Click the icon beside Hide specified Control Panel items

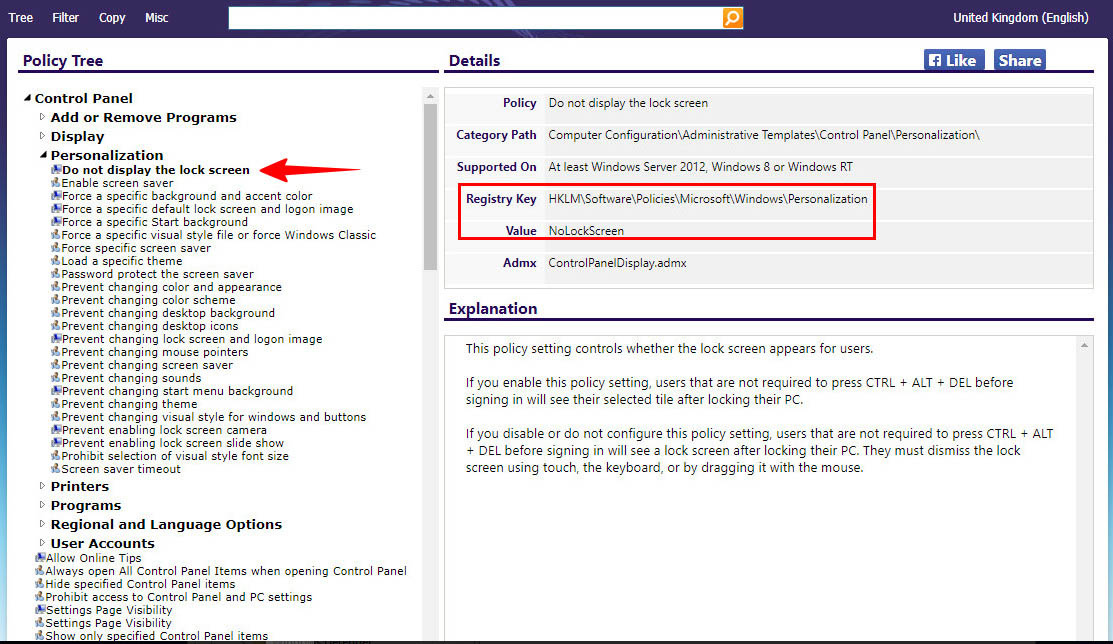point(40,584)
